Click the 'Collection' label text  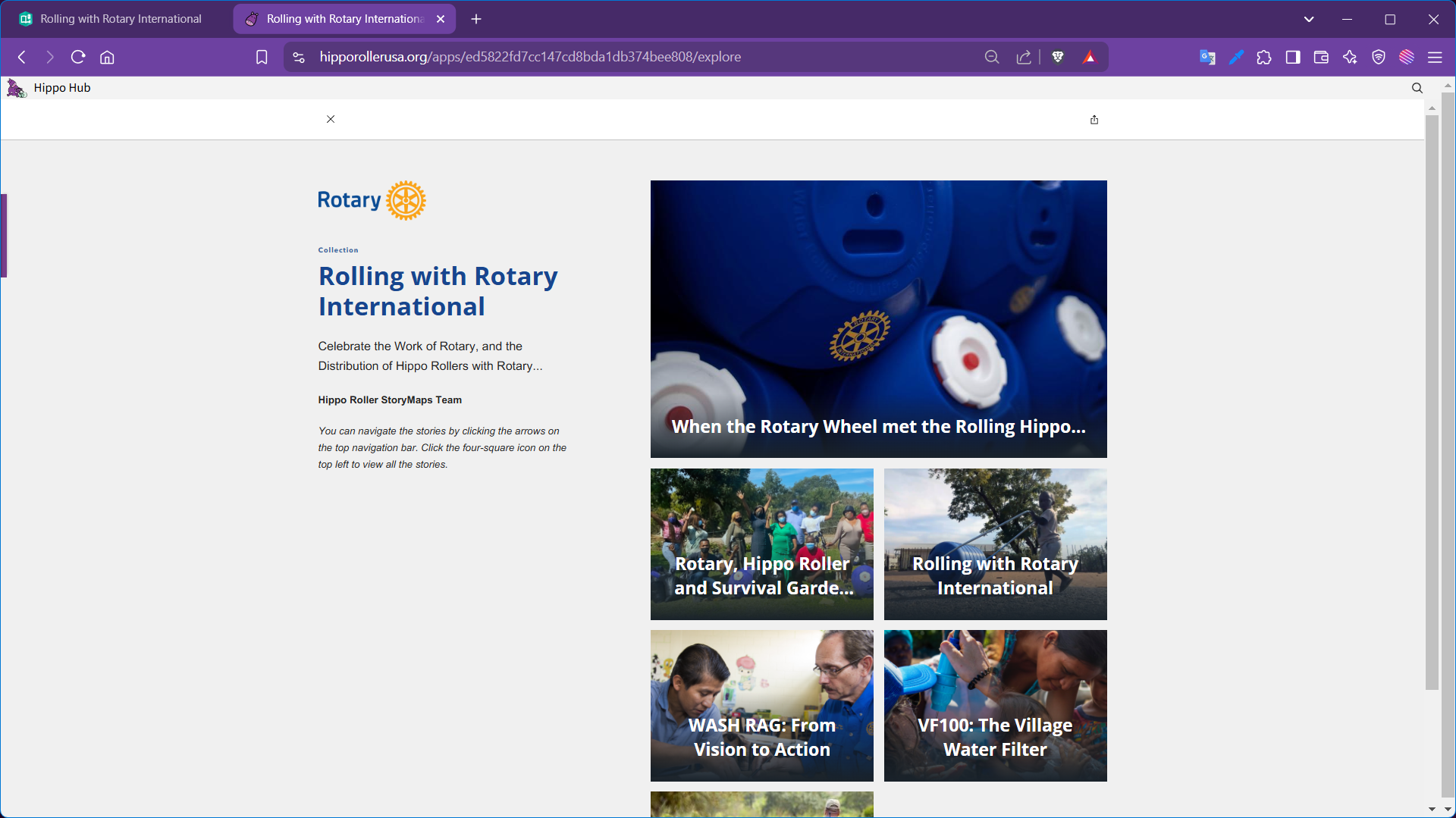pos(338,250)
